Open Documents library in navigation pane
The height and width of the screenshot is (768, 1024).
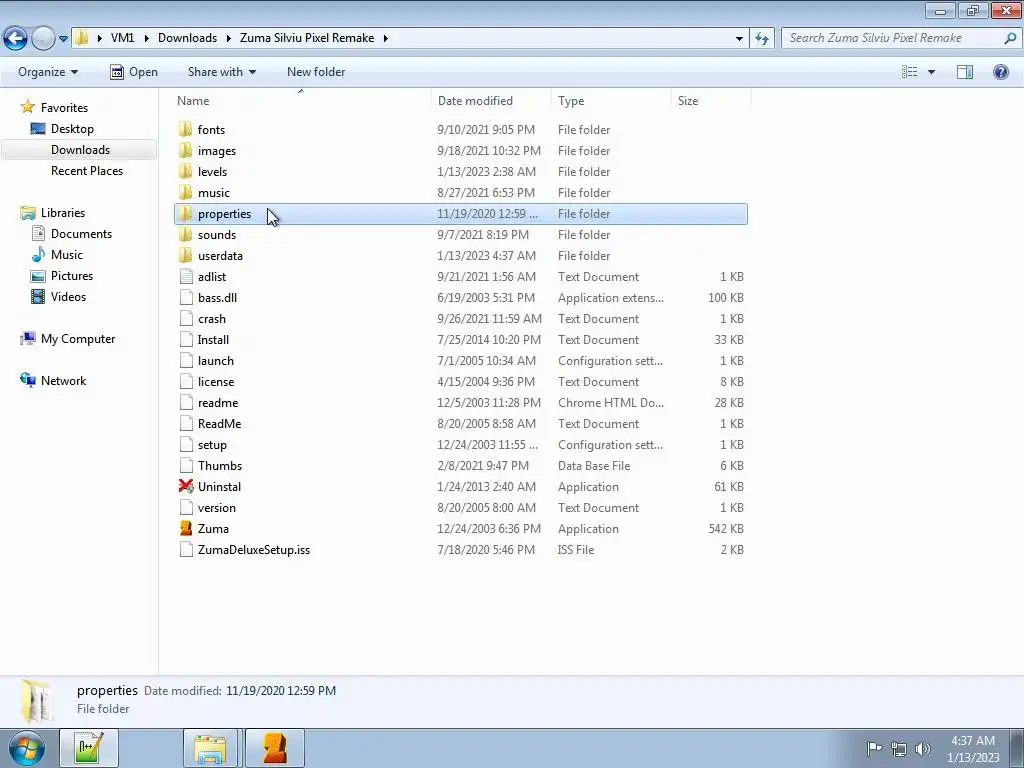(81, 234)
